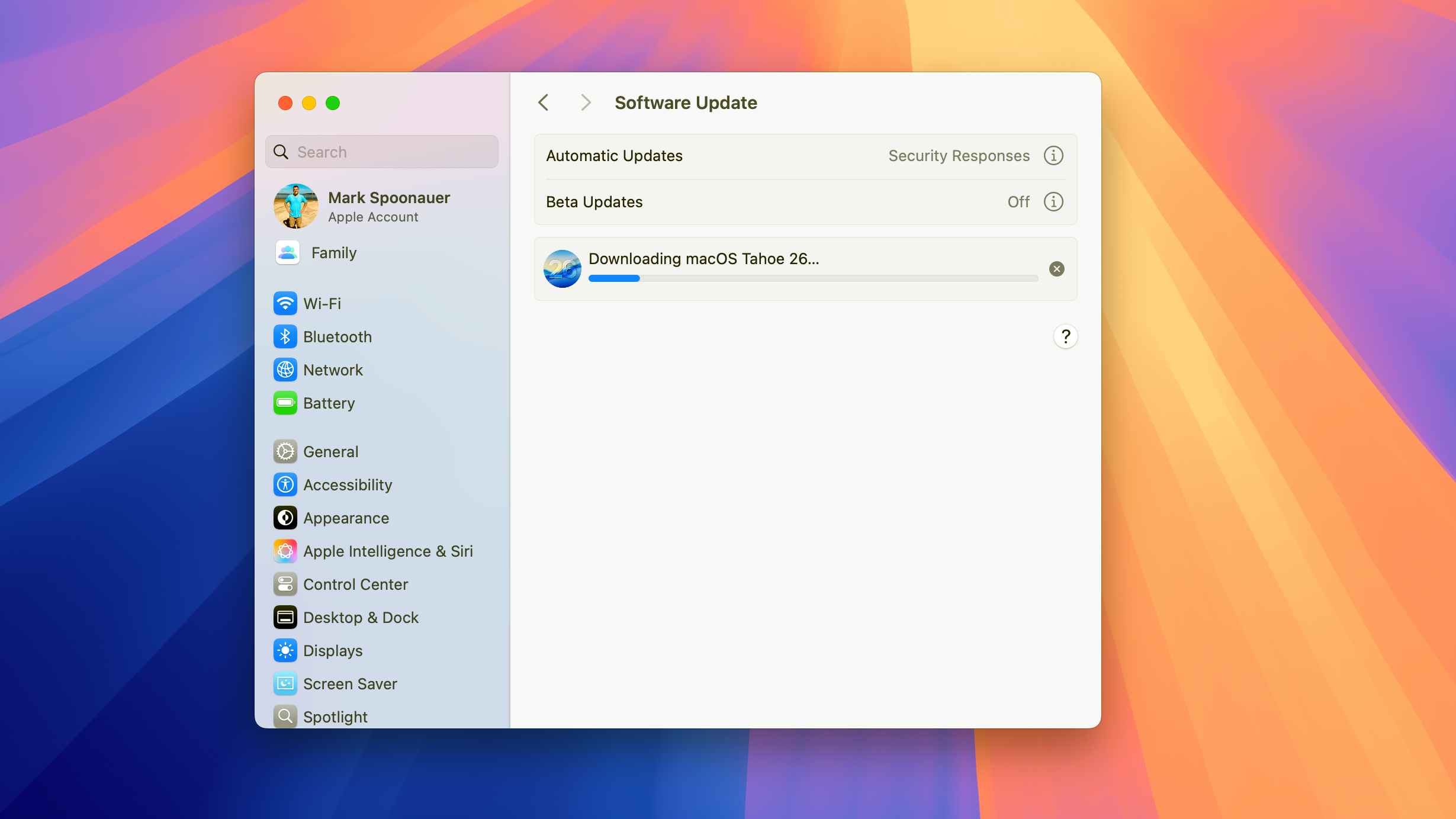Open Network settings

(x=333, y=370)
